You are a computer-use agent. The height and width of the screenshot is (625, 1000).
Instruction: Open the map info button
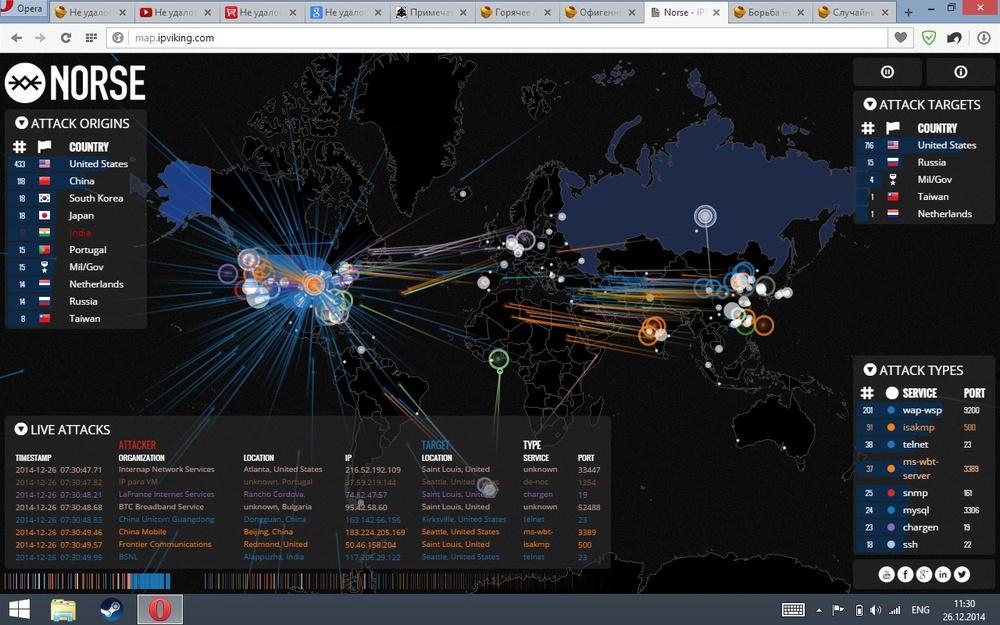[x=960, y=72]
